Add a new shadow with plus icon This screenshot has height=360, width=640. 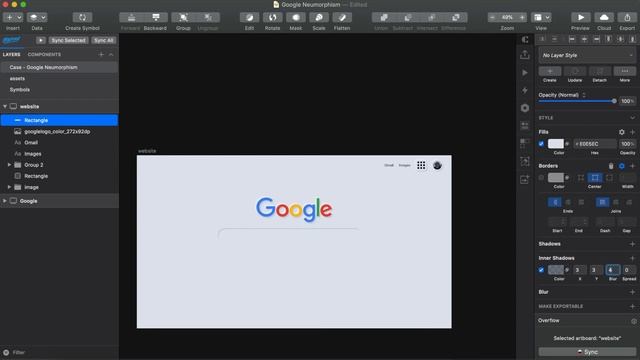pos(632,244)
